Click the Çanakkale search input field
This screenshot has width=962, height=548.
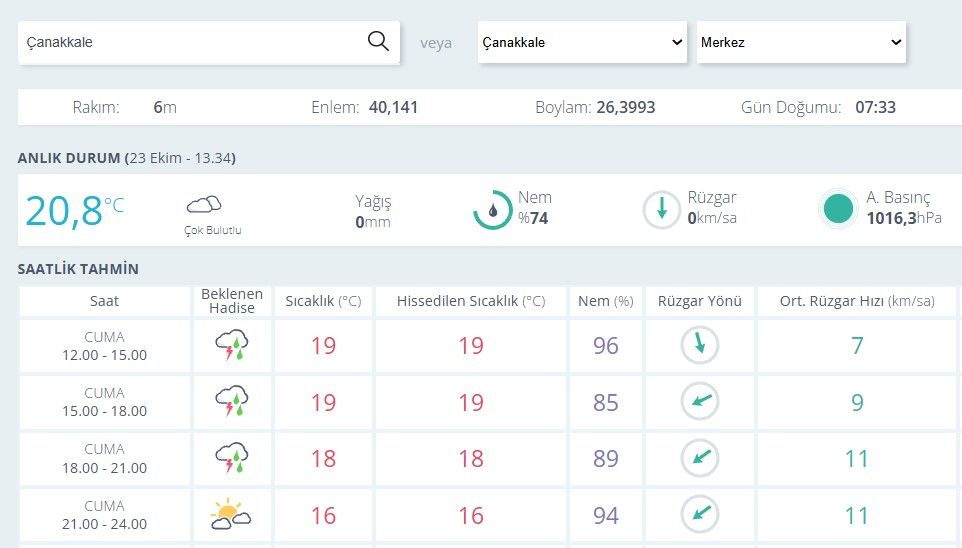click(x=209, y=42)
